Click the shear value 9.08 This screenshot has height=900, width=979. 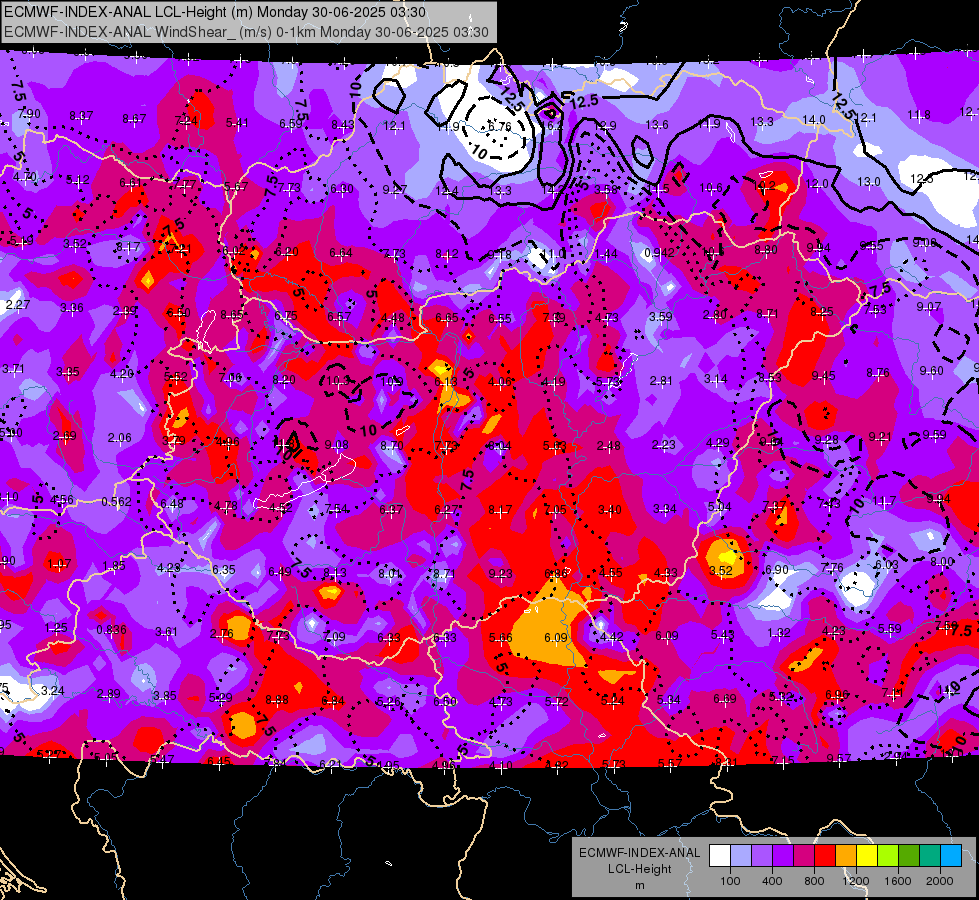[337, 445]
